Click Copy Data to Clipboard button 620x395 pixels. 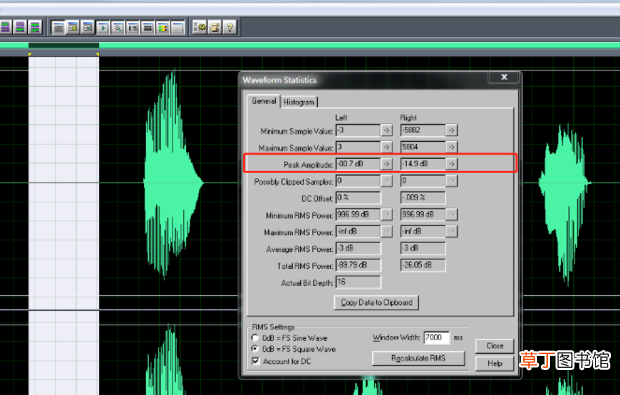tap(376, 302)
